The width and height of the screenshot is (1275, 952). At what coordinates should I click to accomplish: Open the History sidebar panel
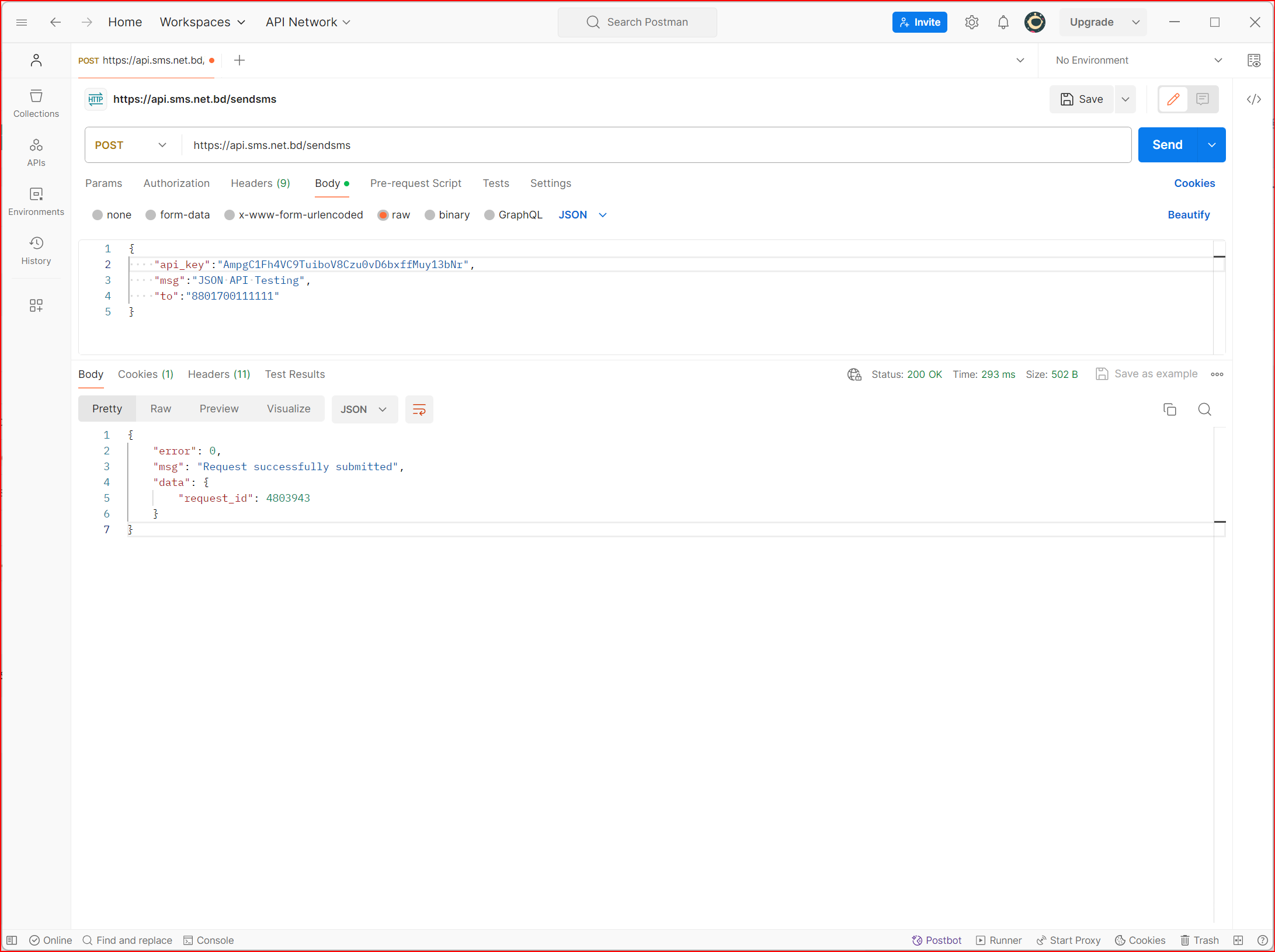[x=36, y=251]
